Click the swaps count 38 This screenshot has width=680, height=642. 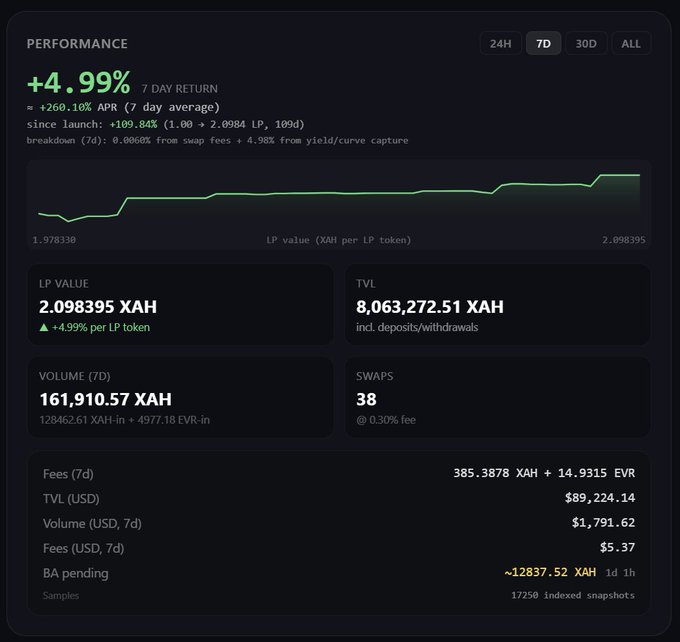(366, 399)
